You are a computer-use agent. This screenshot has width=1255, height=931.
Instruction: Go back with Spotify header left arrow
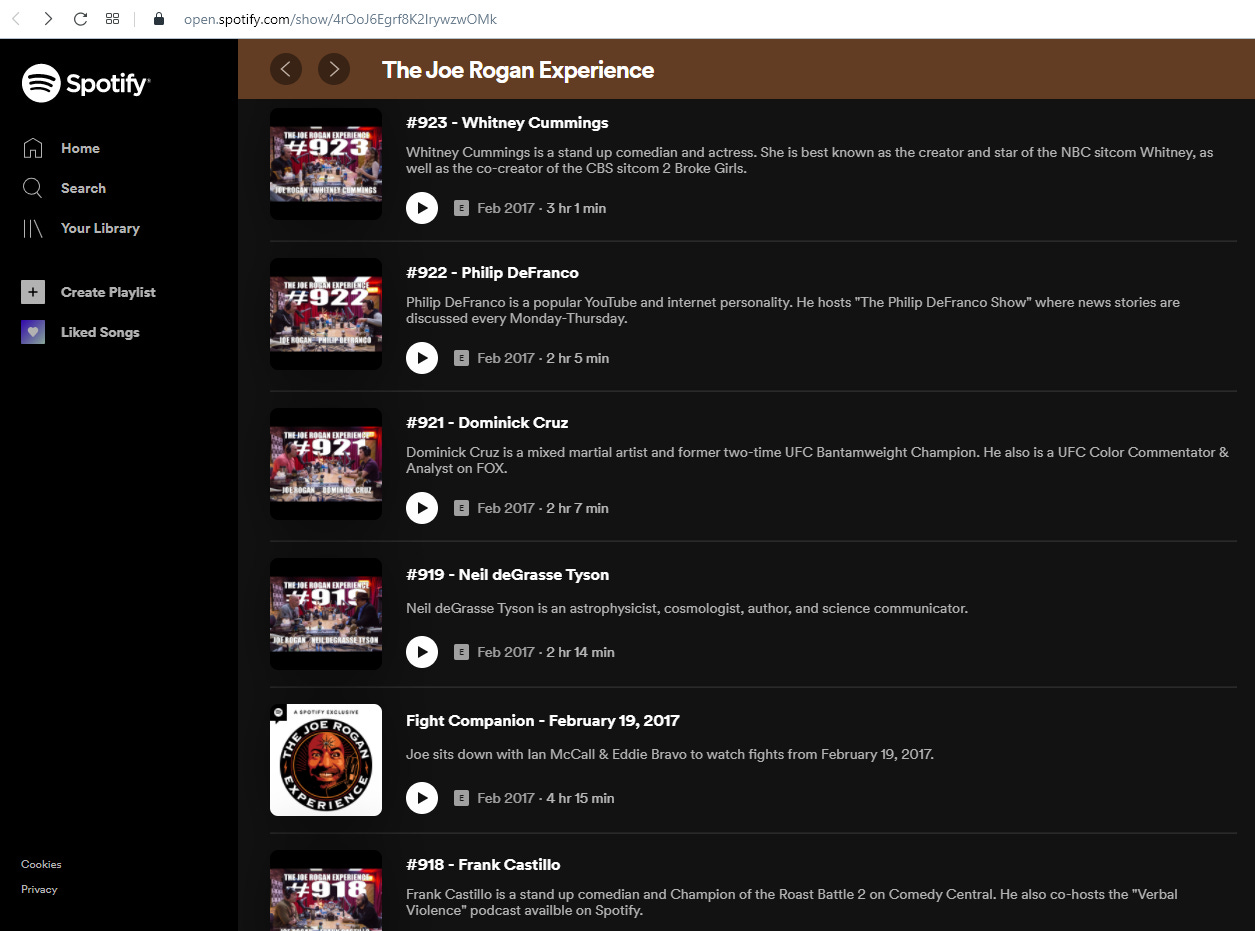click(x=286, y=69)
